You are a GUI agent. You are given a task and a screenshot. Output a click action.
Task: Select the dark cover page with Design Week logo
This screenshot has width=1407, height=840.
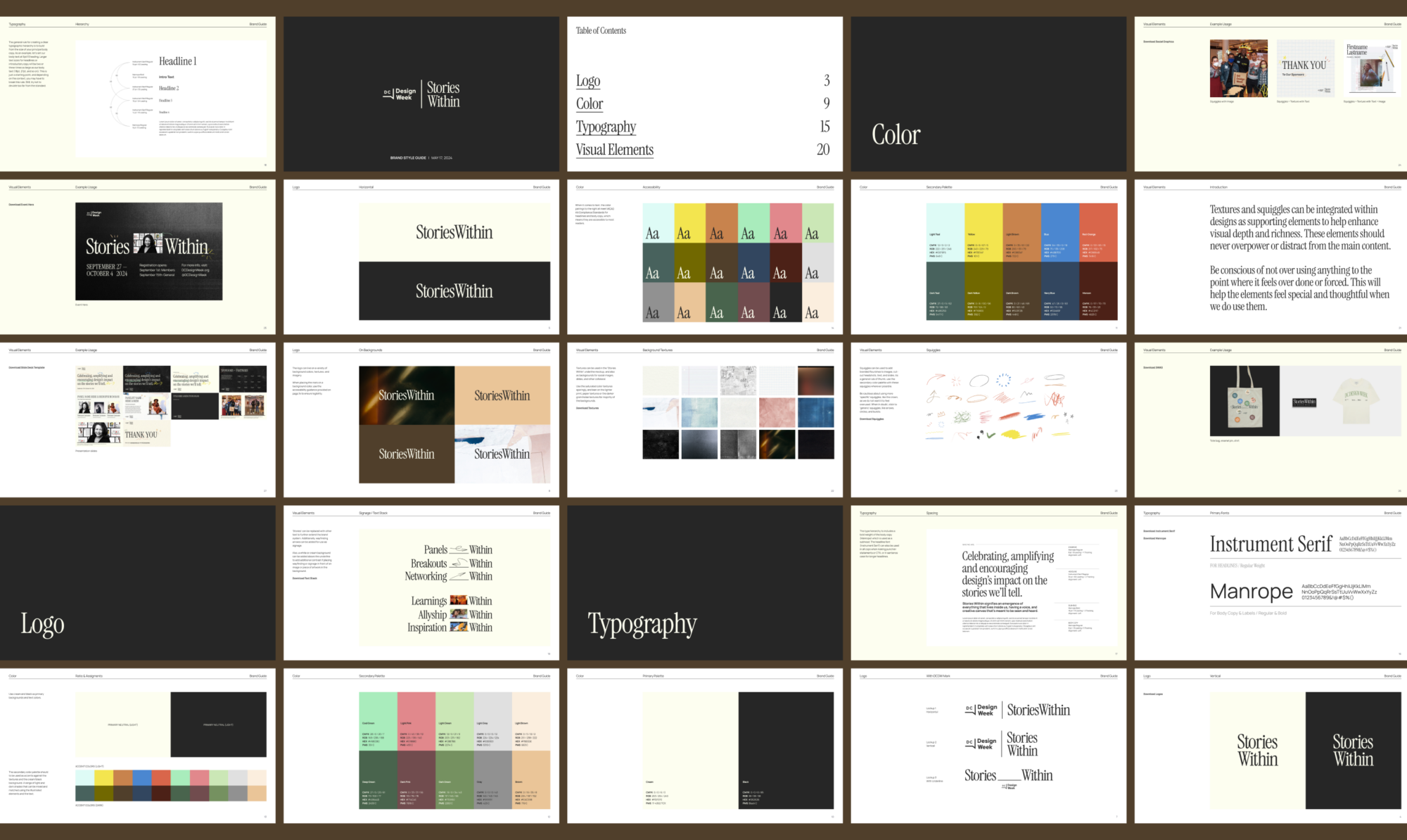point(421,94)
